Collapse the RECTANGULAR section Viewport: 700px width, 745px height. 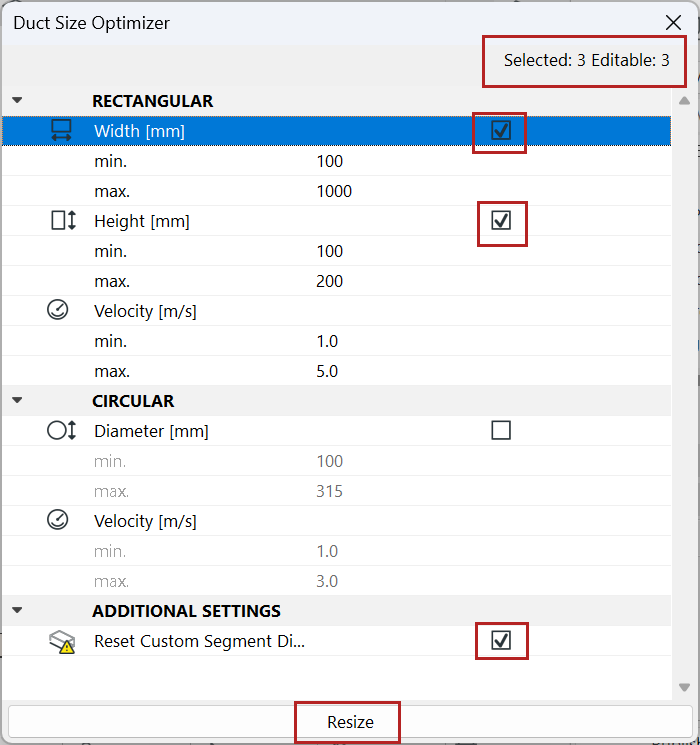17,101
